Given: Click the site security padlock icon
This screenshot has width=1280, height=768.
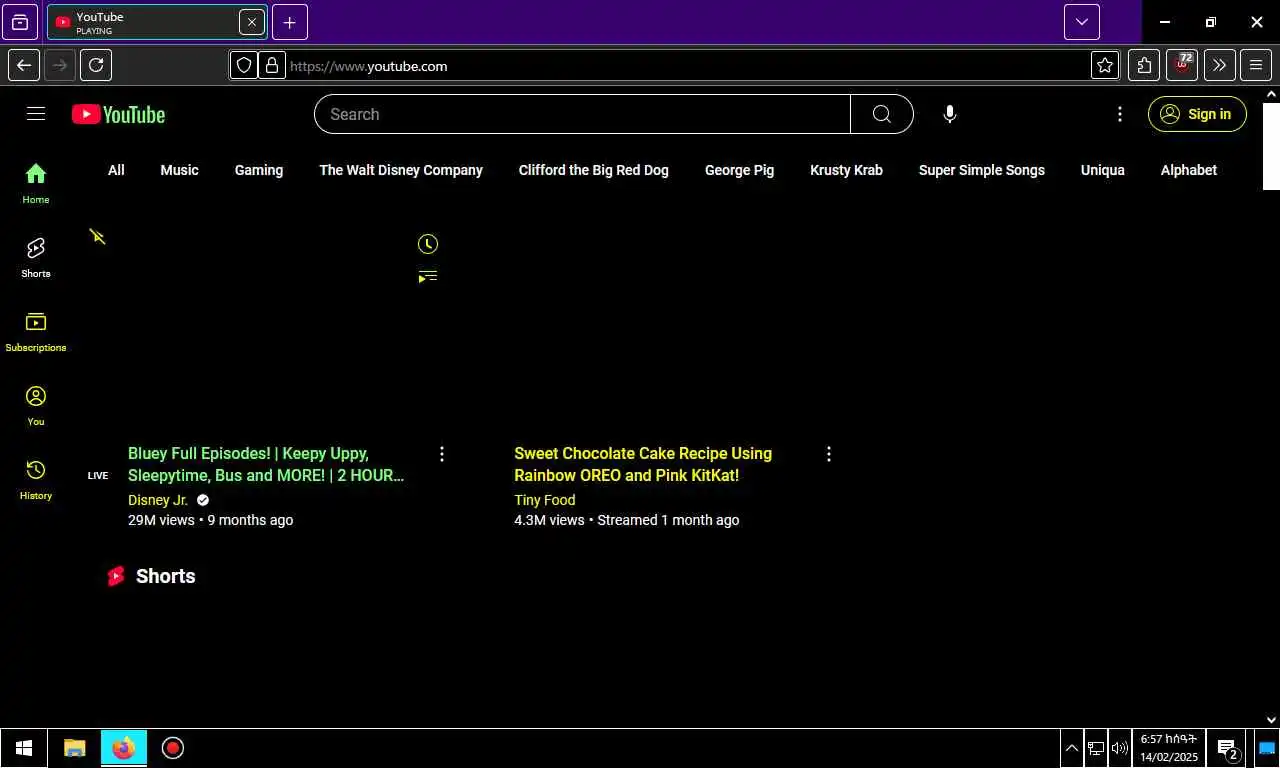Looking at the screenshot, I should (x=271, y=65).
